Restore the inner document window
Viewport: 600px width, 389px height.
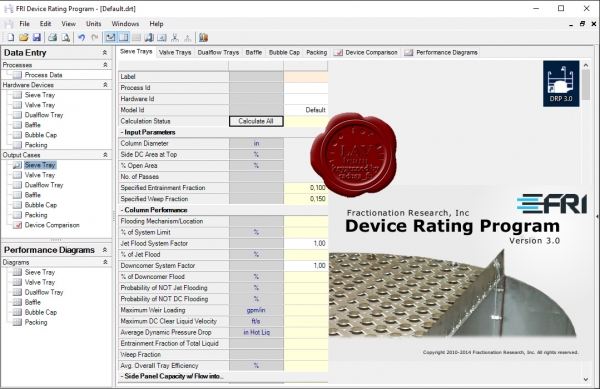coord(582,24)
